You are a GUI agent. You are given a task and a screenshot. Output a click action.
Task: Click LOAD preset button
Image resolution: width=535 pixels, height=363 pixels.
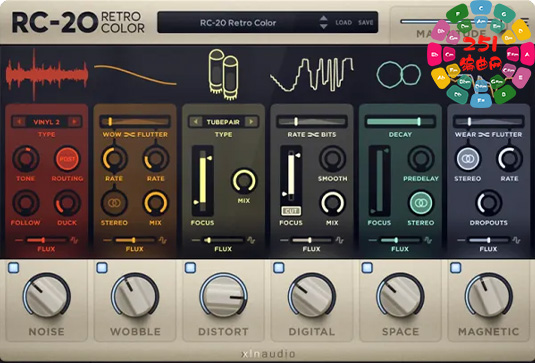343,23
